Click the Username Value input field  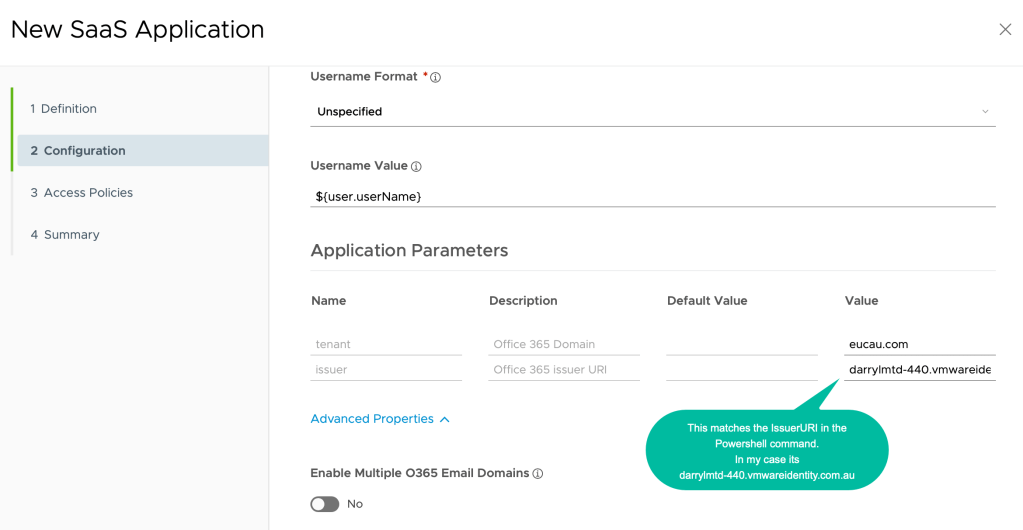(652, 197)
